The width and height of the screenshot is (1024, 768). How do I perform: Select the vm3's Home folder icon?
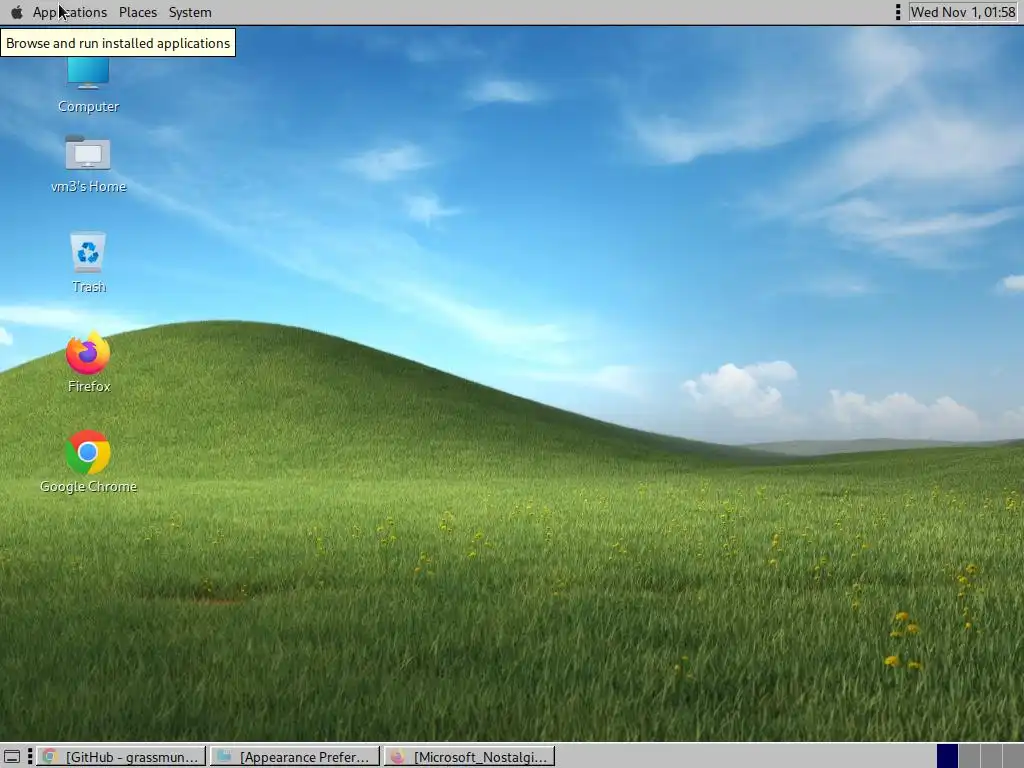tap(88, 153)
